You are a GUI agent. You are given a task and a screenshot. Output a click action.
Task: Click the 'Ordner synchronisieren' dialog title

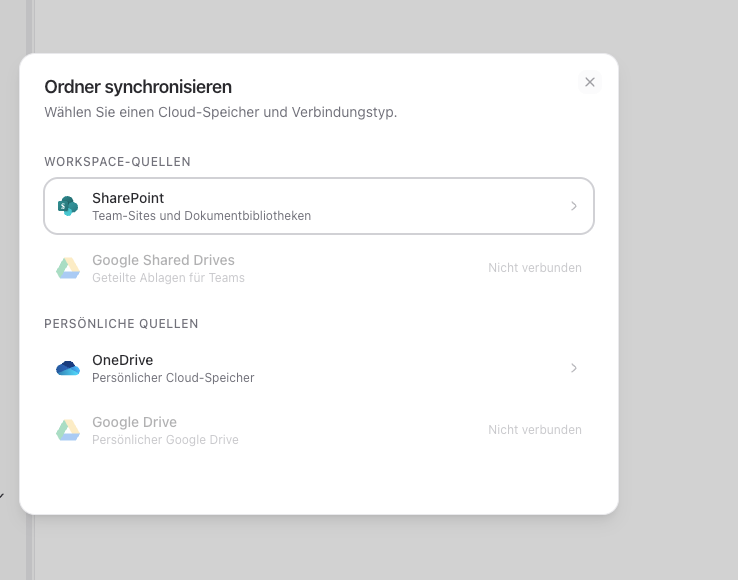(138, 87)
